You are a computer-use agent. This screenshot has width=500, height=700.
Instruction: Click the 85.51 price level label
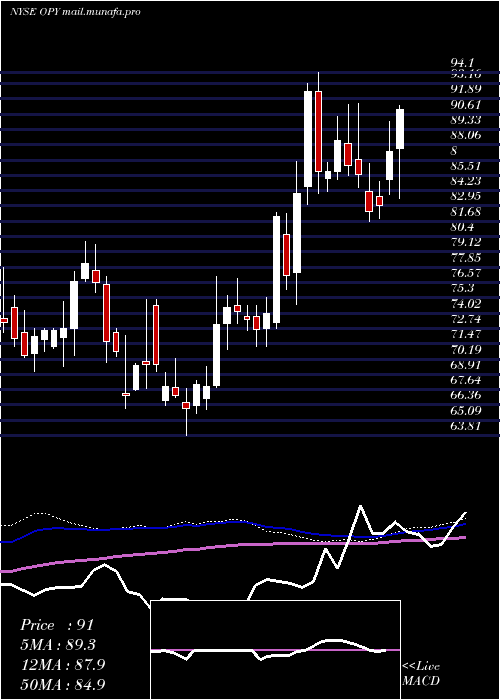coord(466,166)
